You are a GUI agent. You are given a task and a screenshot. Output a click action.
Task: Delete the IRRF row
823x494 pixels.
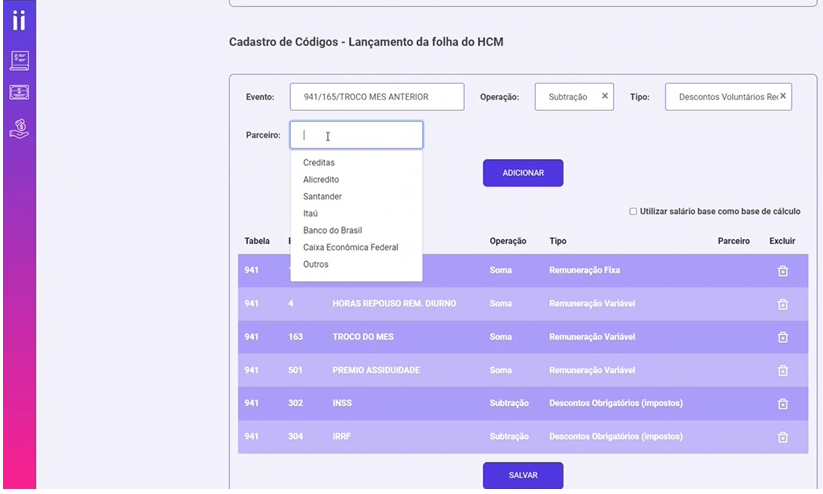[x=783, y=437]
